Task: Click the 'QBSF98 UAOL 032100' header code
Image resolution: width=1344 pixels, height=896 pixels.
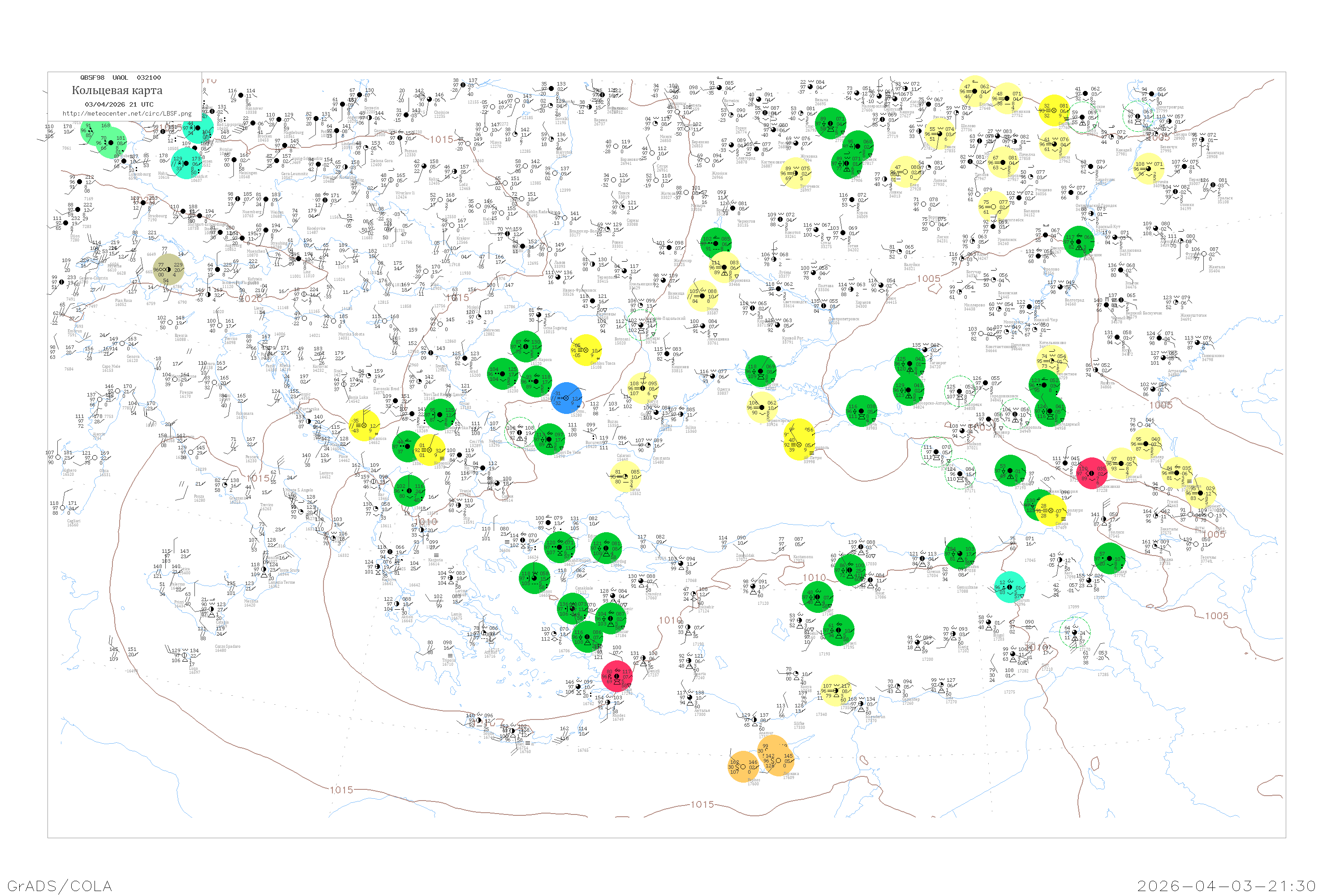Action: point(120,78)
